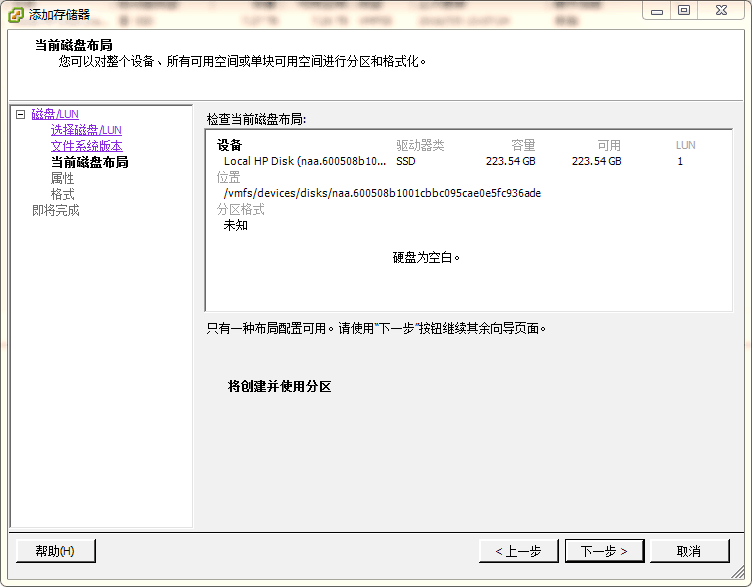Select the Local HP Disk row
The width and height of the screenshot is (752, 587).
click(304, 161)
